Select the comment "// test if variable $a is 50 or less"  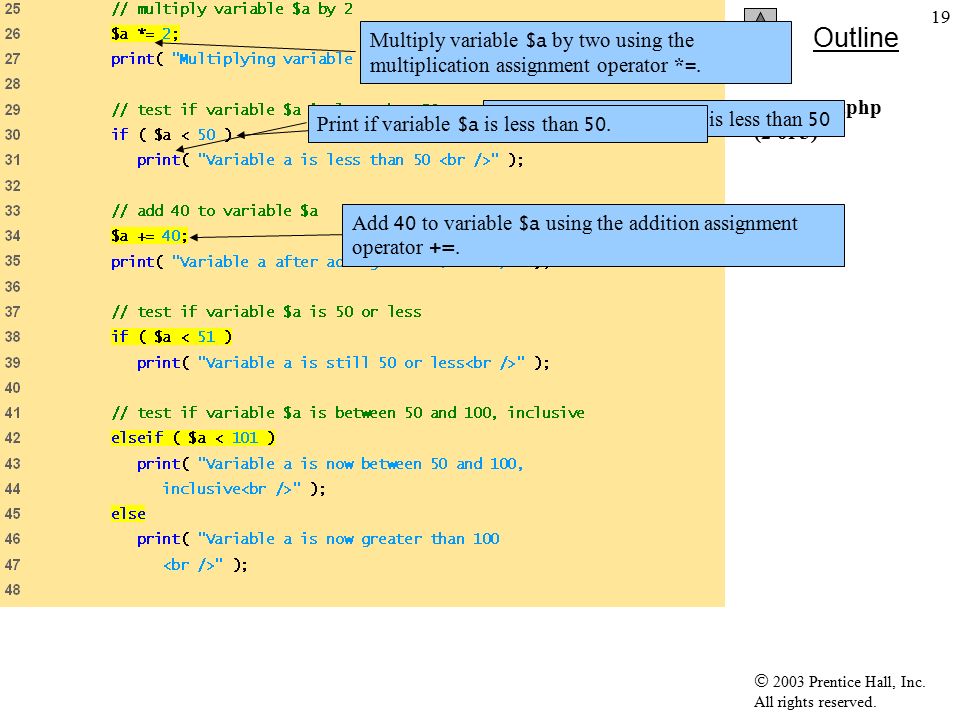266,312
